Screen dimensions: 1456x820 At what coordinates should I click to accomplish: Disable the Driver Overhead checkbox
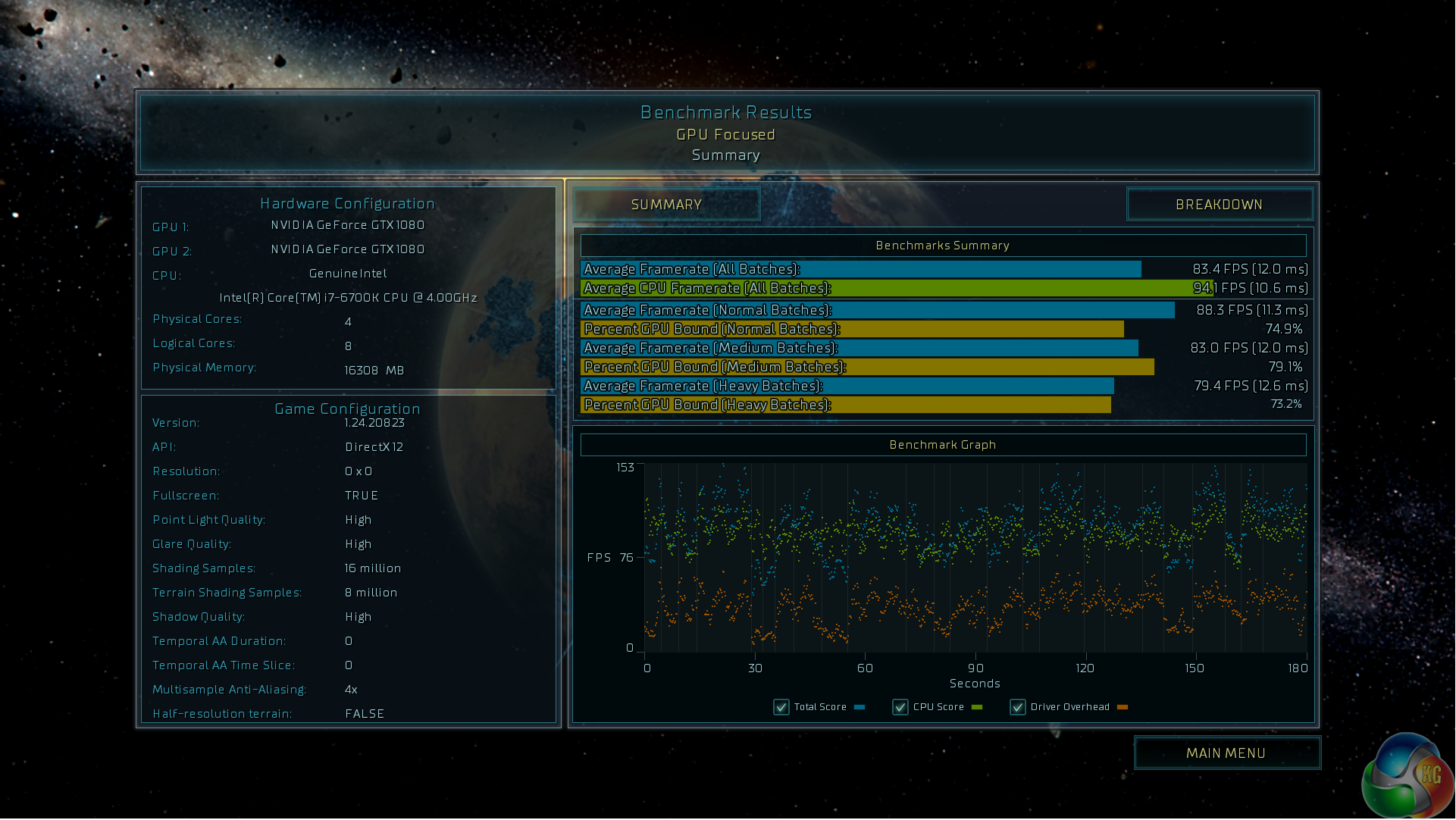tap(1018, 708)
